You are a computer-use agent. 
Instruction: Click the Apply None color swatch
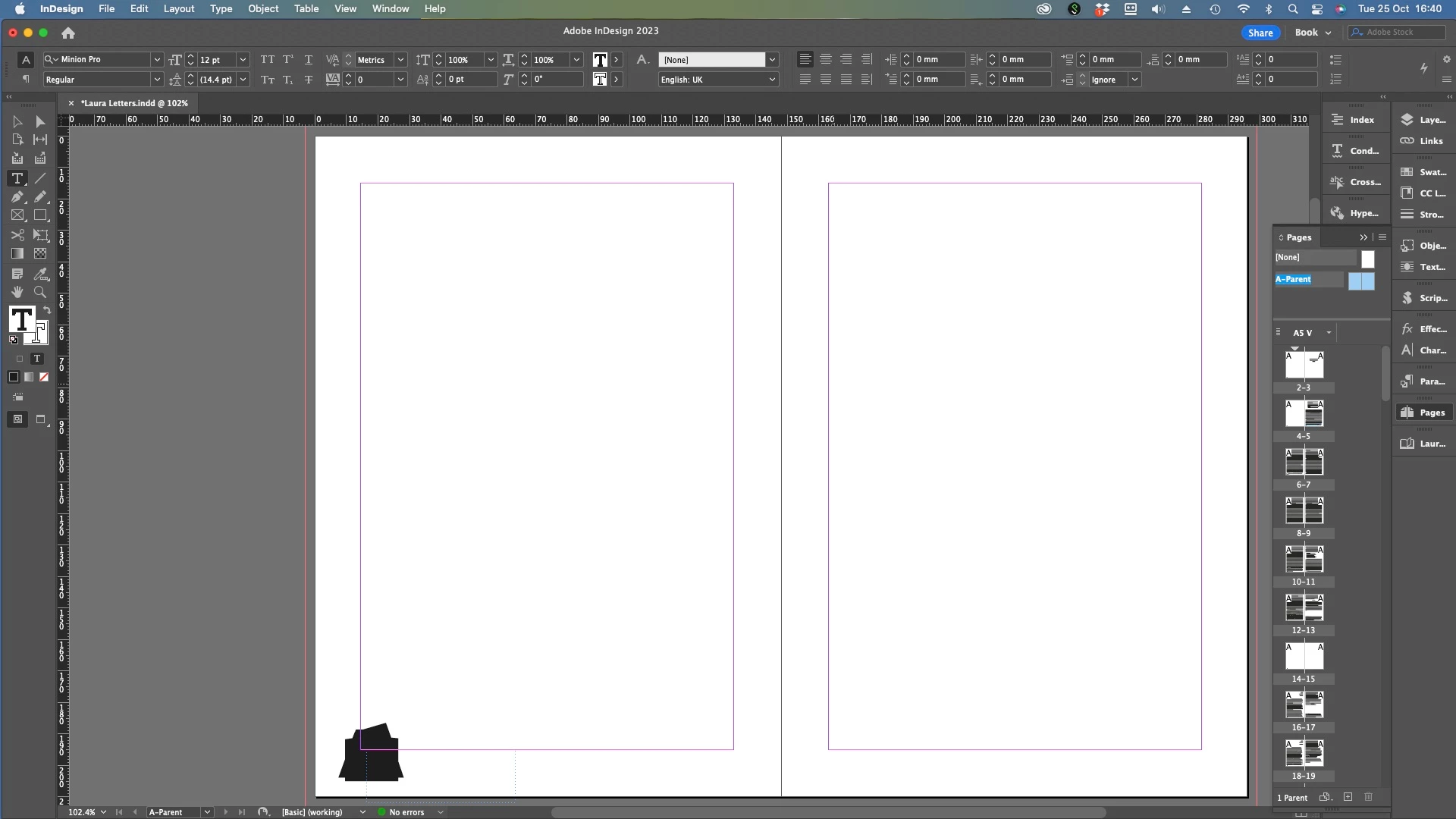coord(44,378)
